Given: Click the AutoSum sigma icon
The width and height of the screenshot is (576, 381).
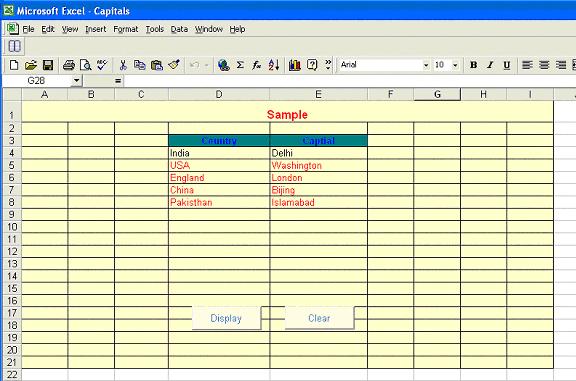Looking at the screenshot, I should click(x=240, y=65).
